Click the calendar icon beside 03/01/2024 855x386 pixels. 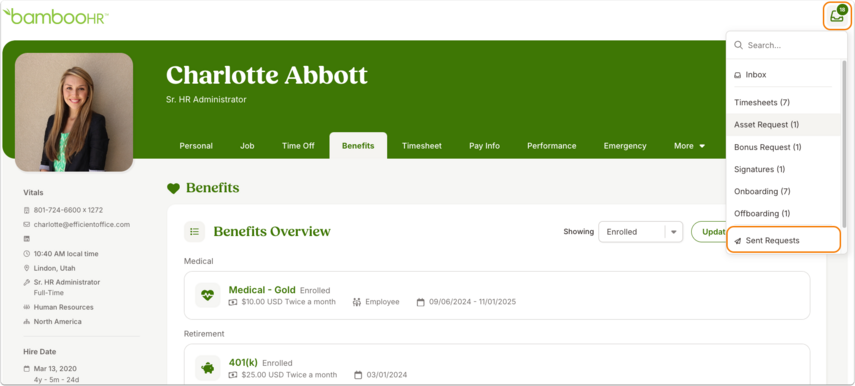coord(358,375)
